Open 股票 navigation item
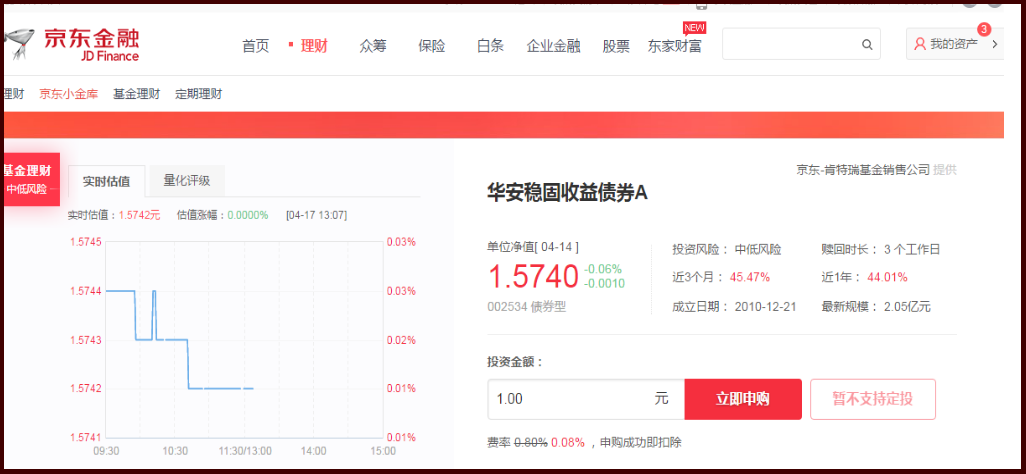Screen dimensions: 1026x474 (616, 46)
